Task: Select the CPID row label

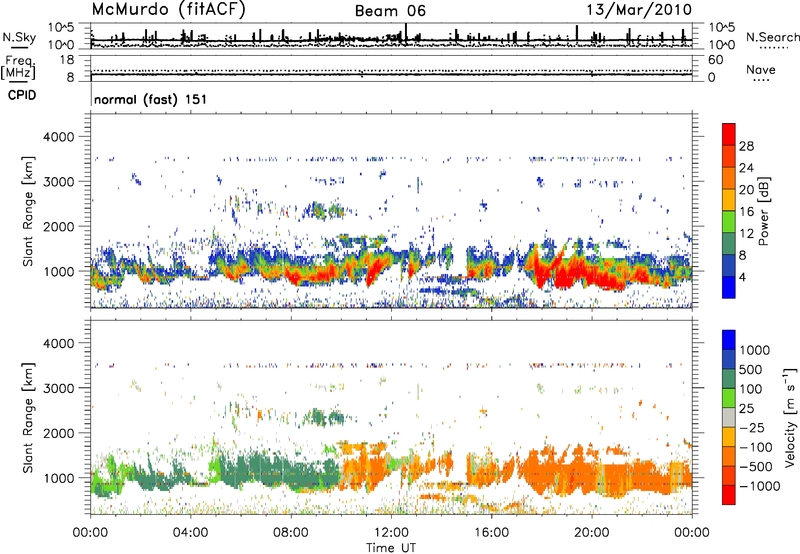Action: [x=22, y=95]
